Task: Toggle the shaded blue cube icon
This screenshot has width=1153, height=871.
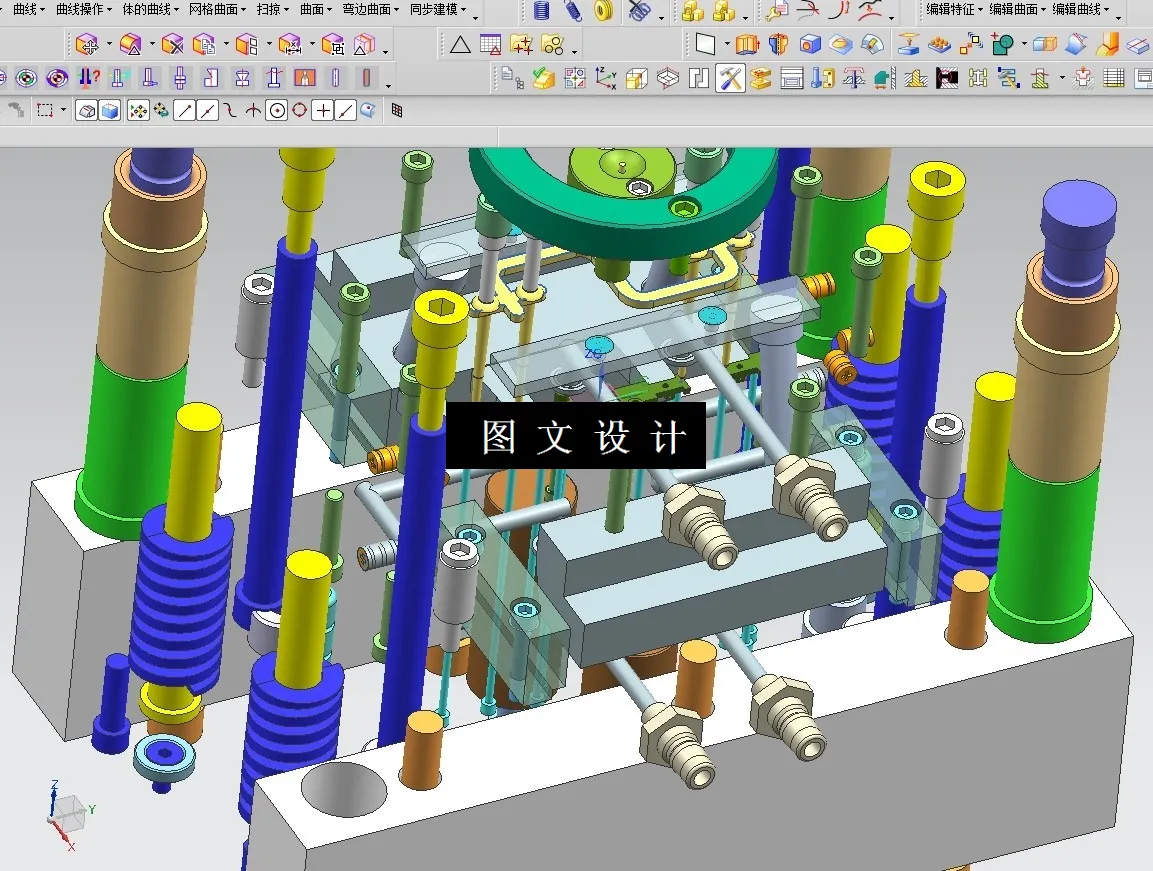Action: click(110, 111)
